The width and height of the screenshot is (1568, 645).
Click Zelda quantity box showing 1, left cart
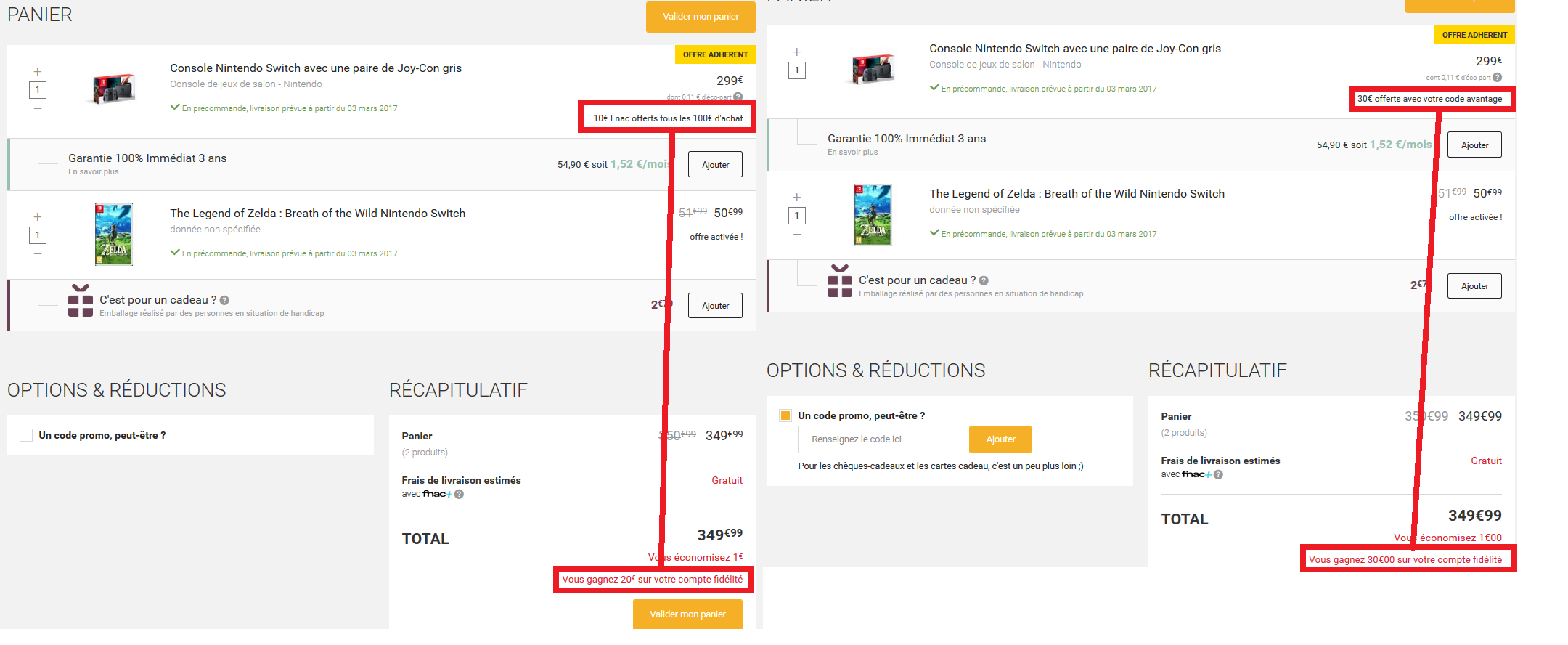click(38, 235)
